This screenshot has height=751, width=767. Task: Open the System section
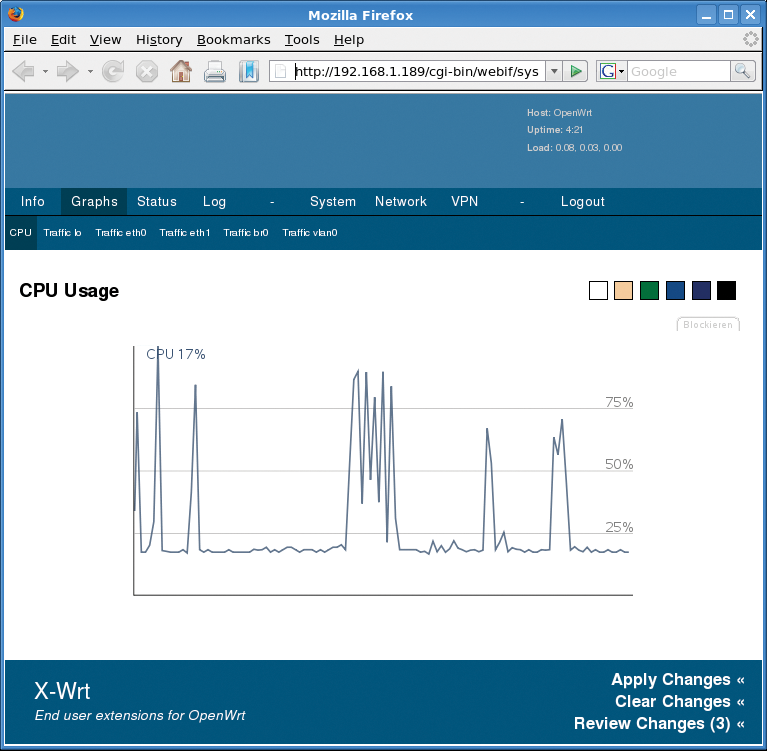[x=333, y=202]
